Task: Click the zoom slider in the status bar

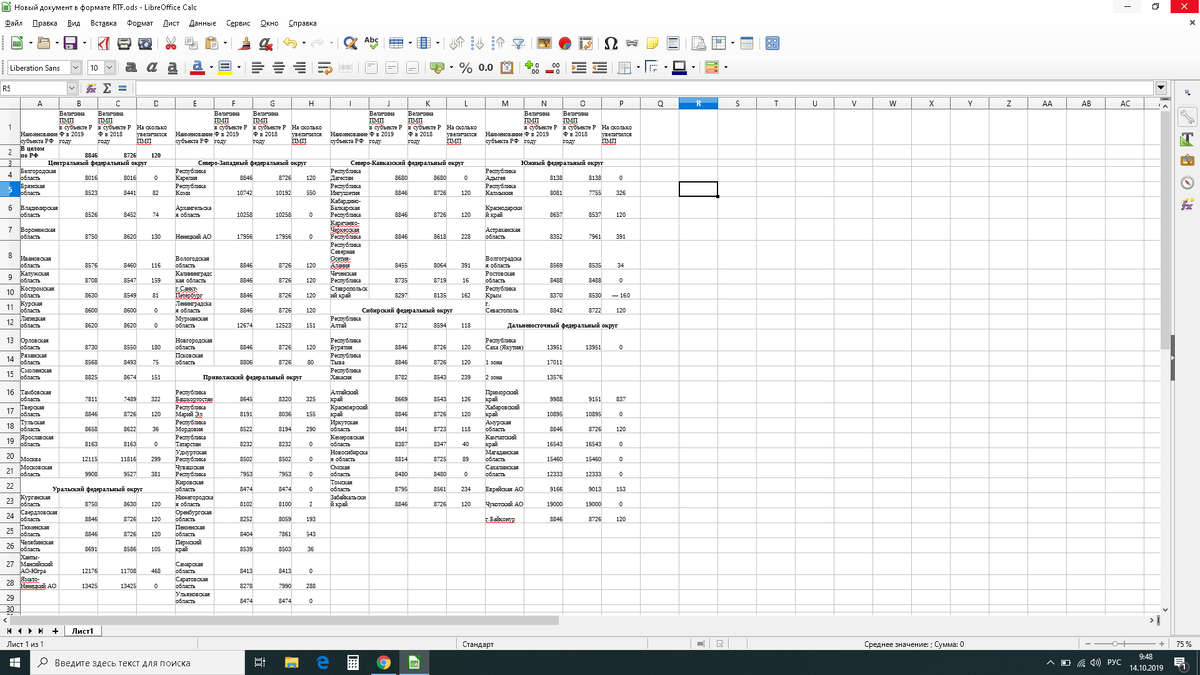Action: coord(1123,644)
